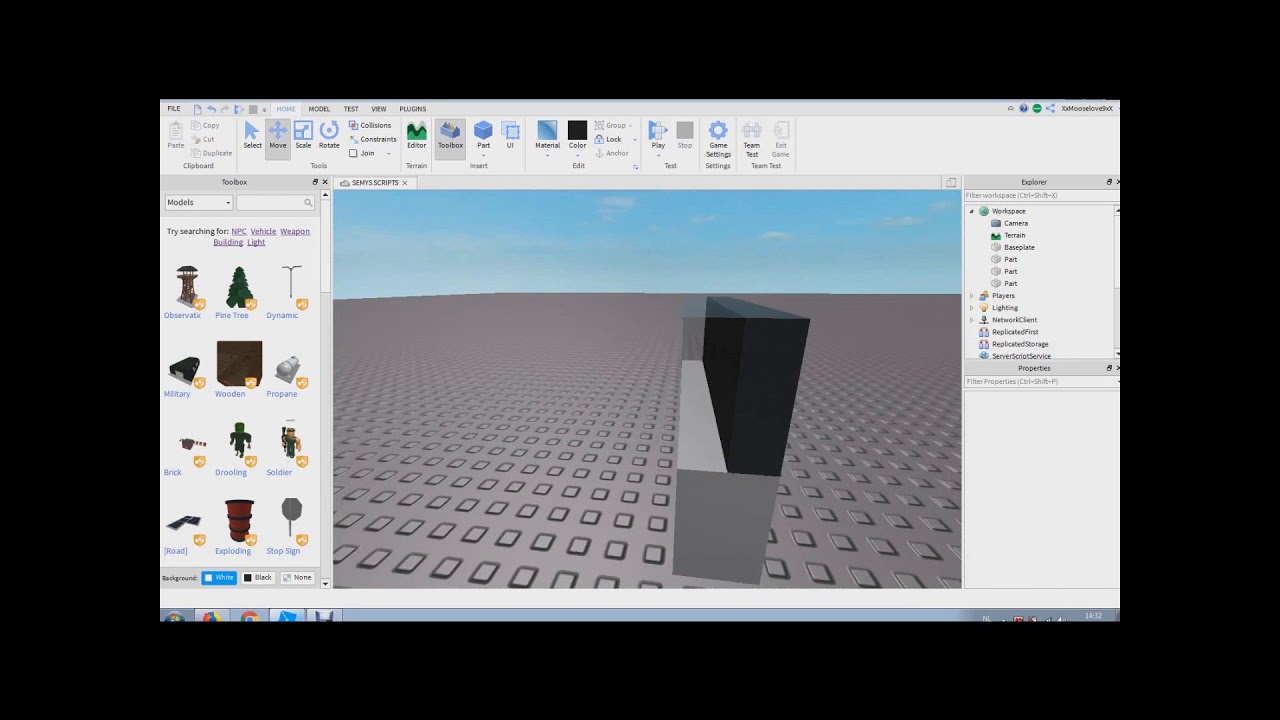Open the help question mark icon
Screen dimensions: 1280x720
point(1024,108)
